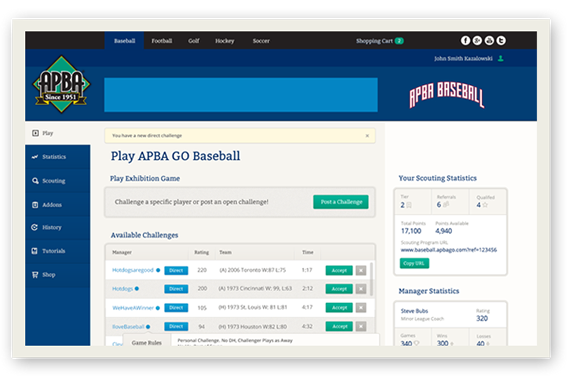Viewport: 568px width, 376px height.
Task: Click the Copy URL button
Action: pos(414,263)
